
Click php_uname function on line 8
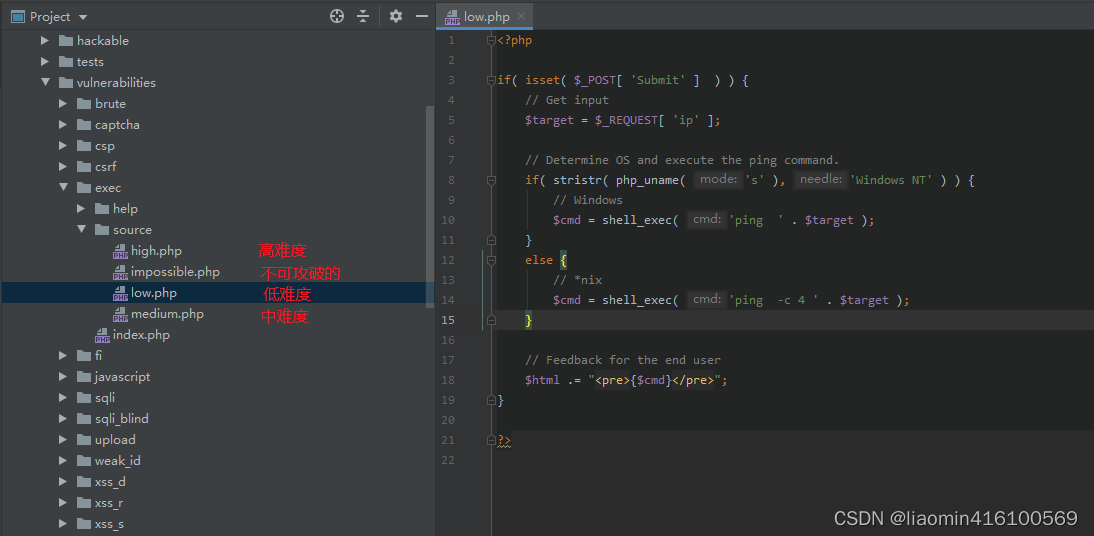(x=647, y=180)
